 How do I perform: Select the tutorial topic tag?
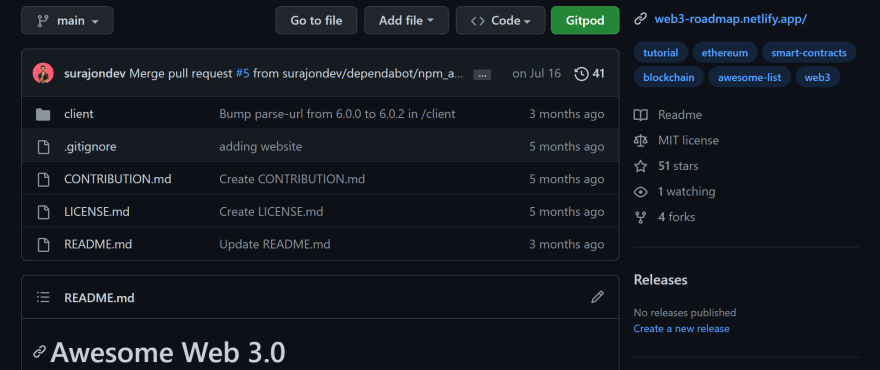pos(661,53)
